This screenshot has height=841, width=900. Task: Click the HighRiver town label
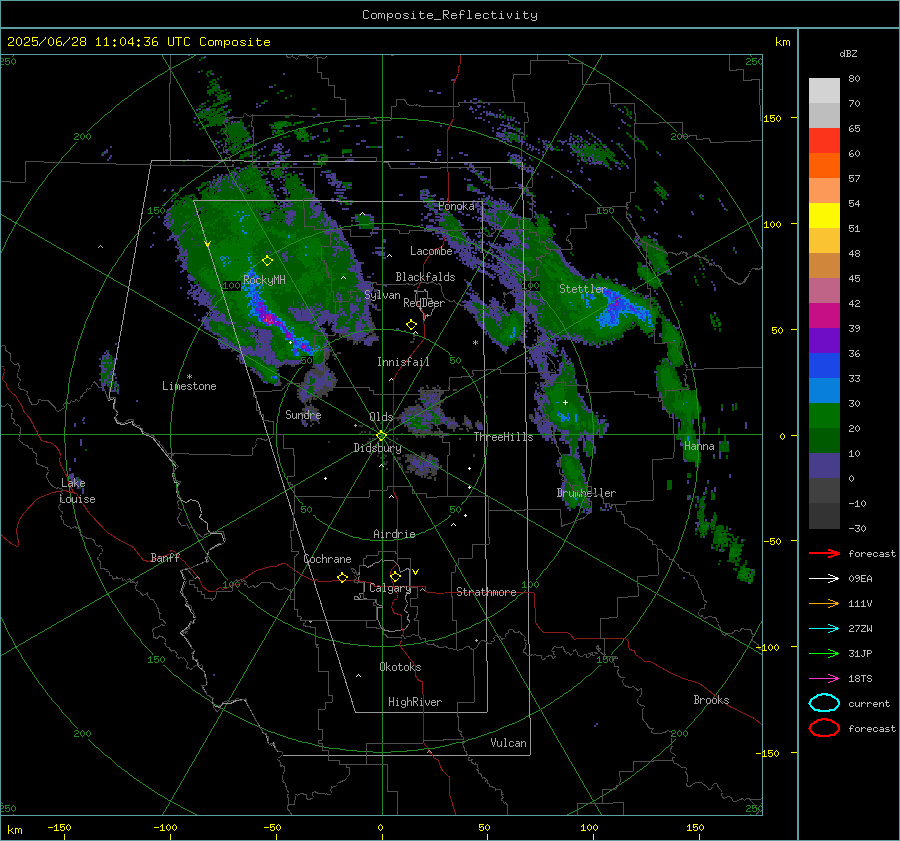415,702
